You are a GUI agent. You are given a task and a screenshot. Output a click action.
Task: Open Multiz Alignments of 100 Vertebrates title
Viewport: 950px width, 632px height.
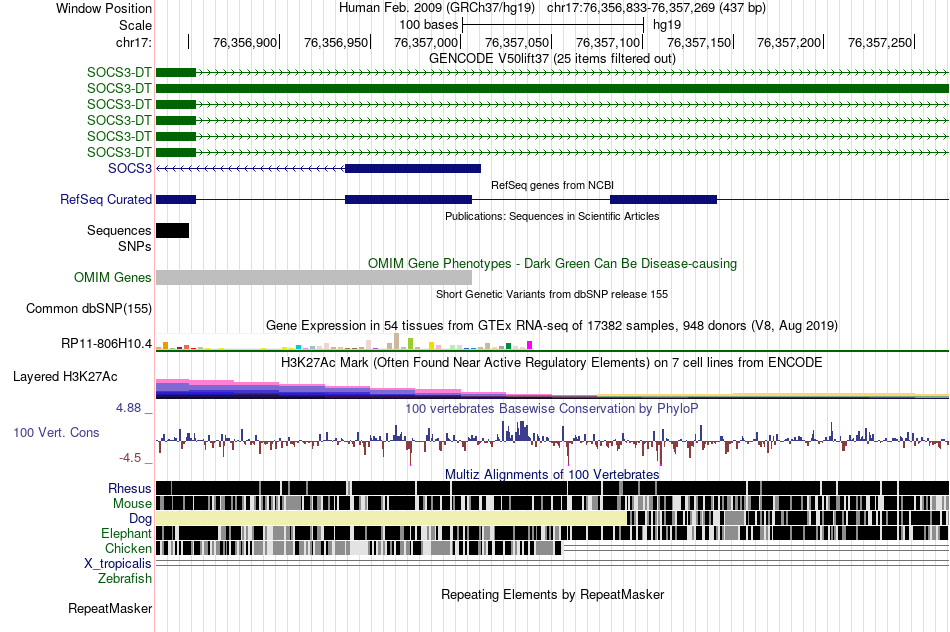552,474
